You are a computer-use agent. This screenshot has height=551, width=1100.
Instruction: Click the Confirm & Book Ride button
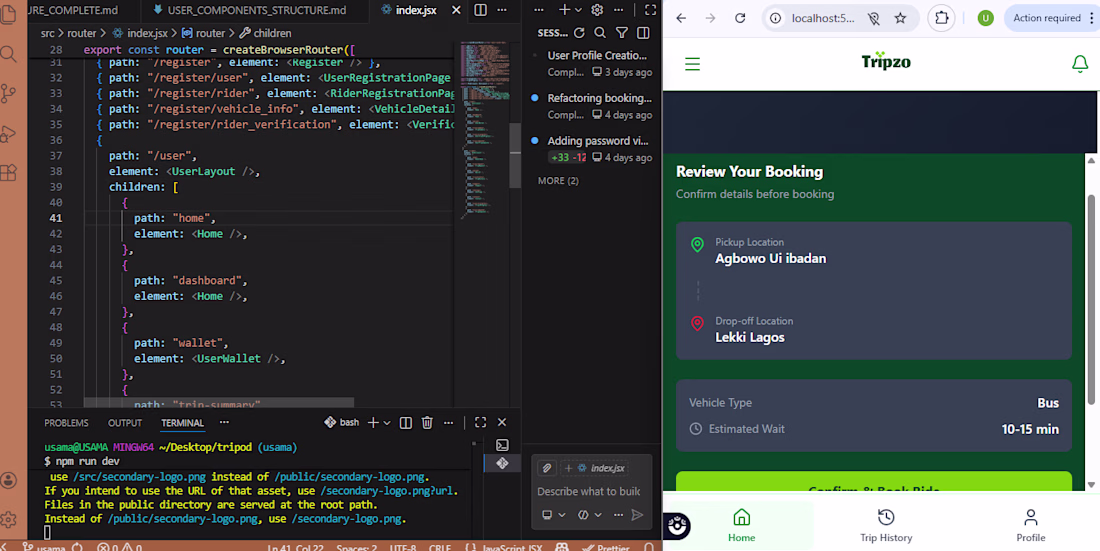point(873,482)
